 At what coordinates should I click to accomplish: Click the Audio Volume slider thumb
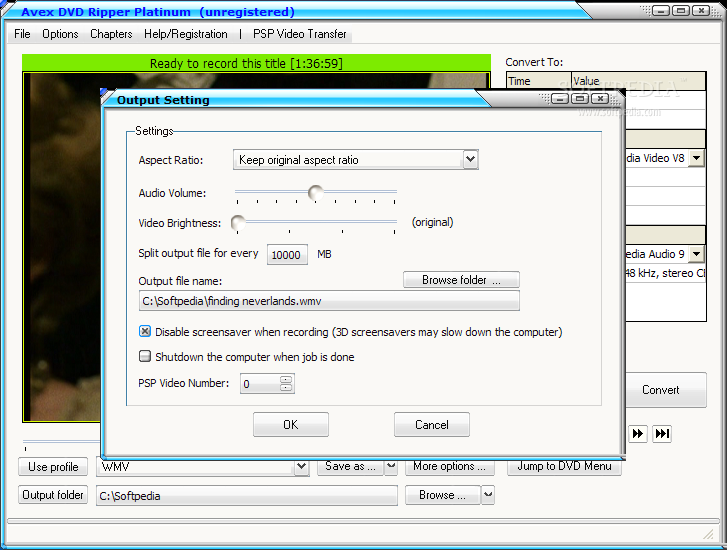[316, 192]
